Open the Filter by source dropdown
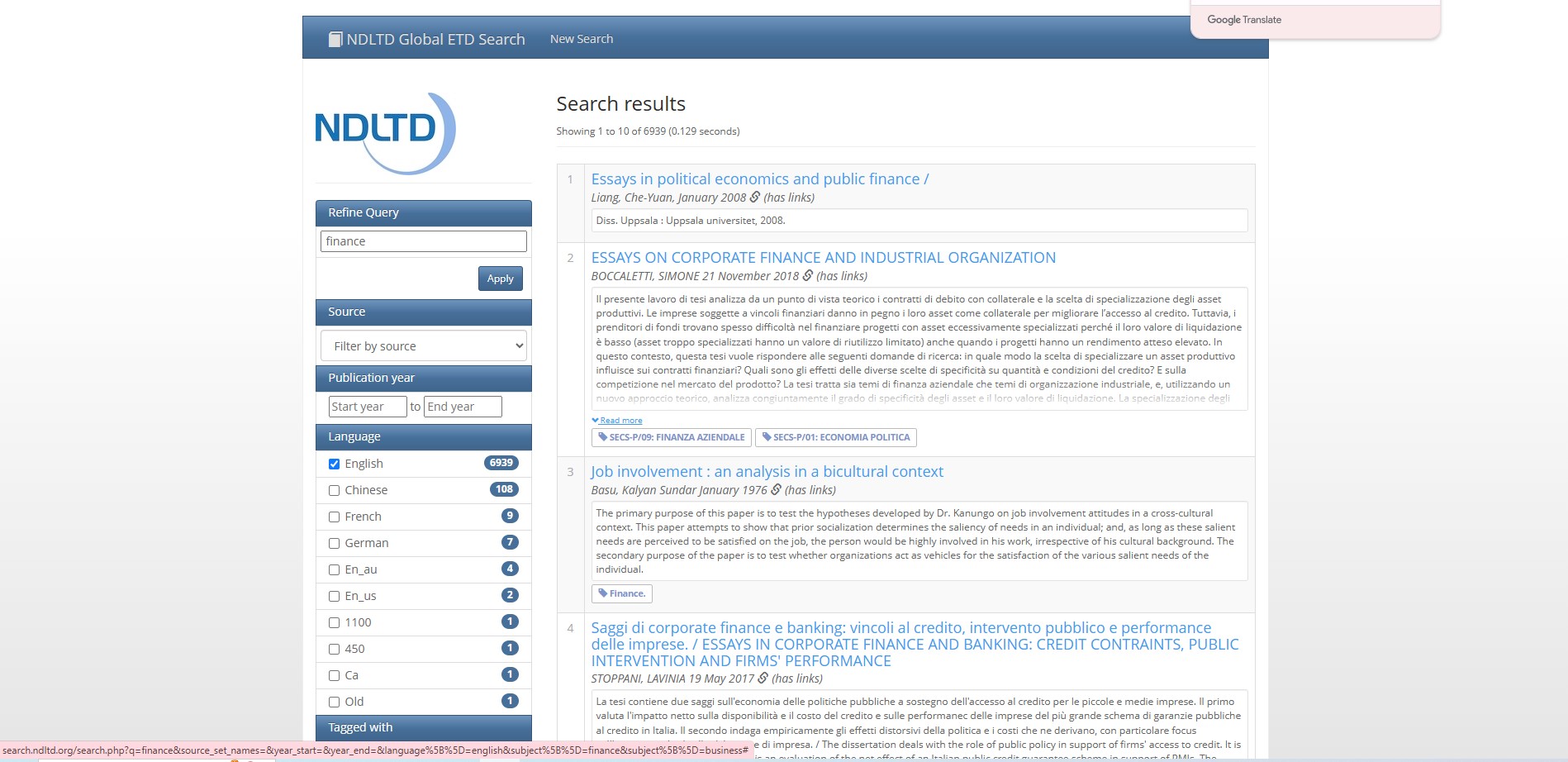This screenshot has height=762, width=1568. (423, 346)
